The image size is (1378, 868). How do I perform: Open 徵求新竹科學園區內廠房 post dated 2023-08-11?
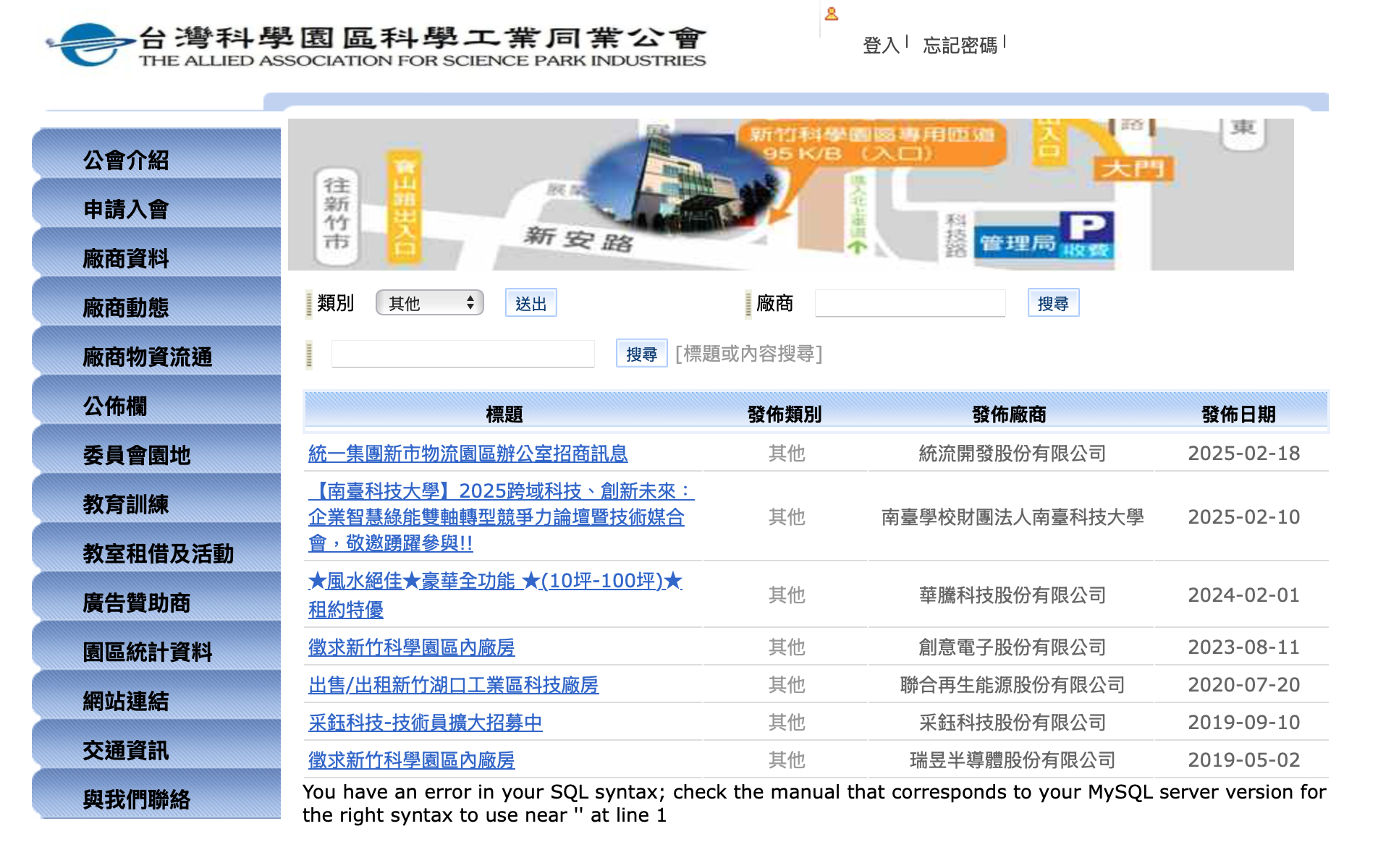(x=411, y=647)
